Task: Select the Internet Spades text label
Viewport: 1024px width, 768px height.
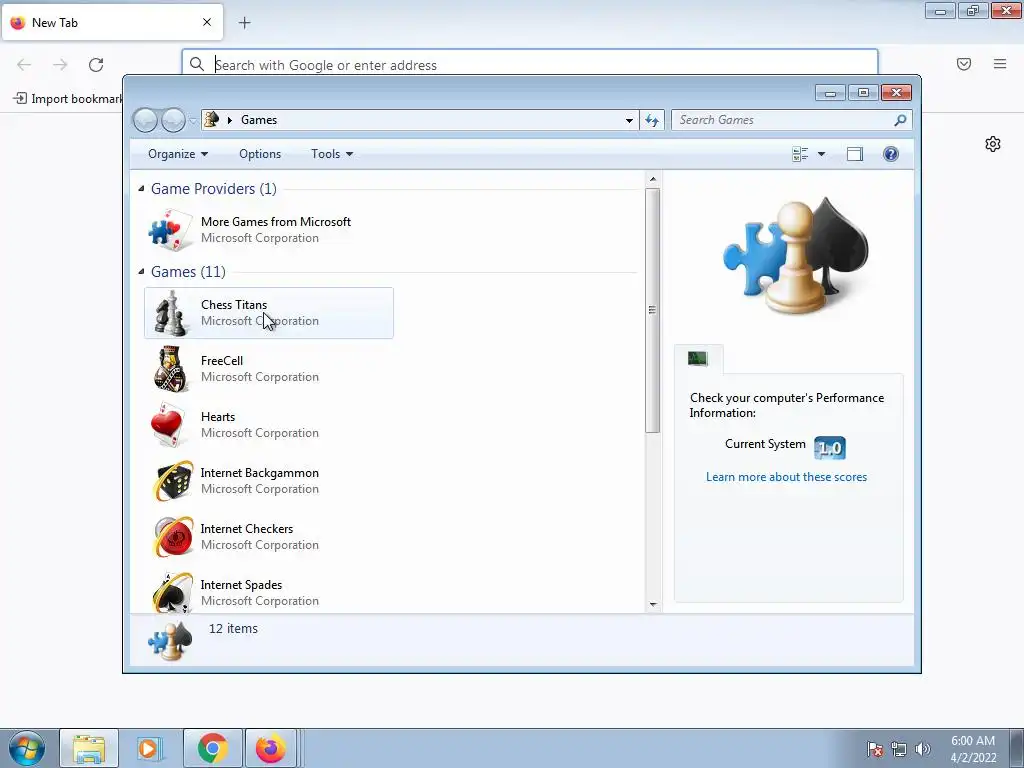Action: point(242,585)
